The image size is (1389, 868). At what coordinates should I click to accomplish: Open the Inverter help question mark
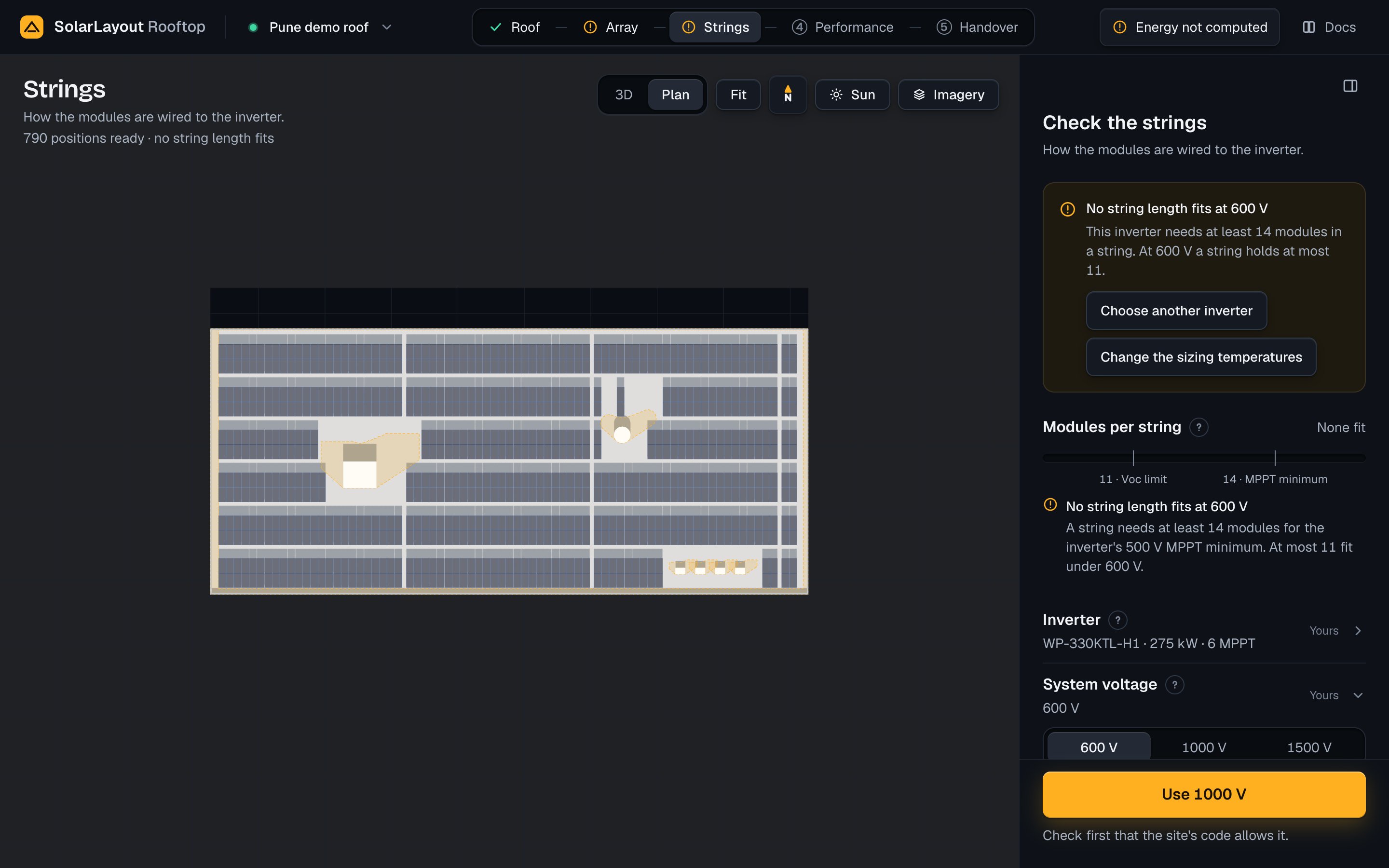tap(1117, 620)
